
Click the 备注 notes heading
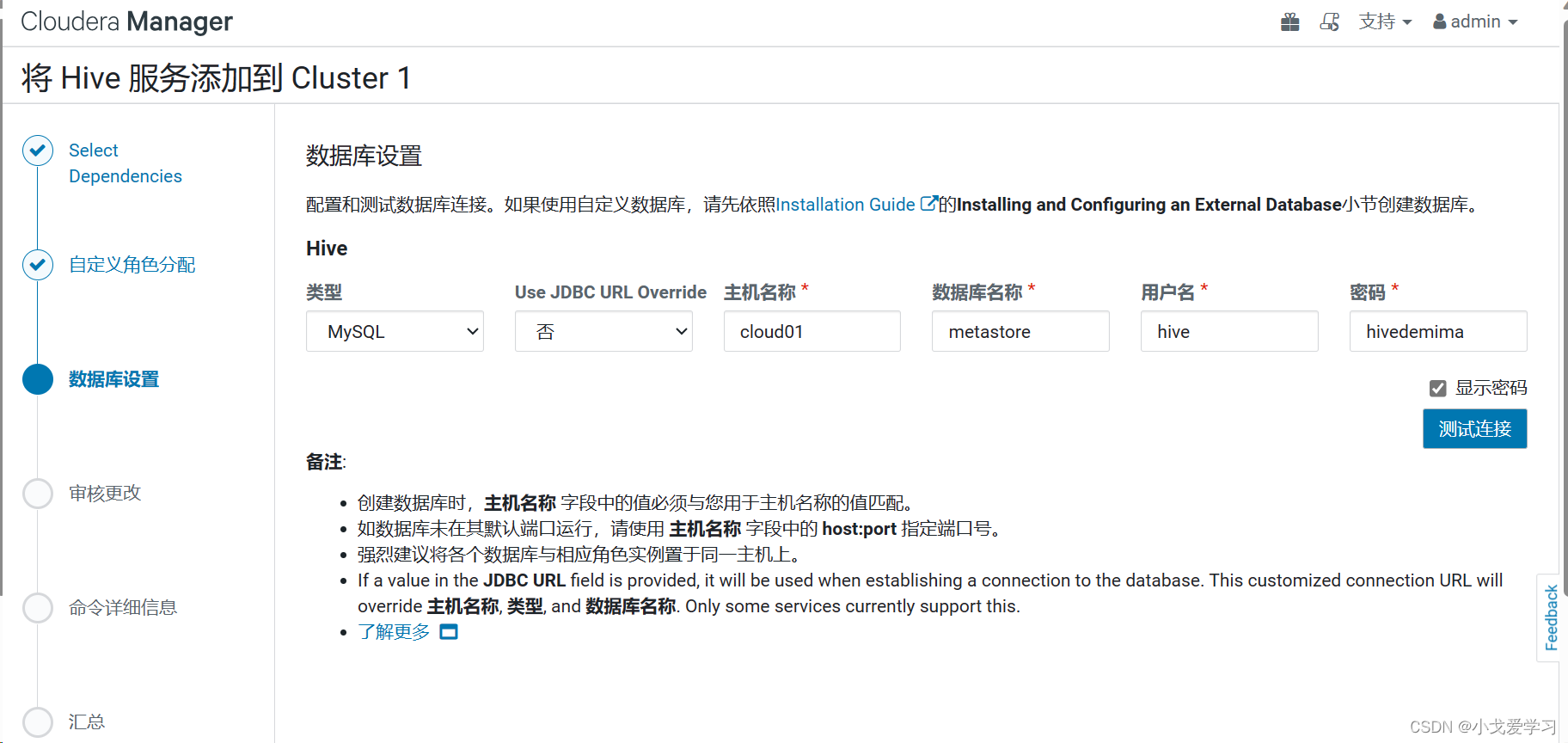[326, 462]
